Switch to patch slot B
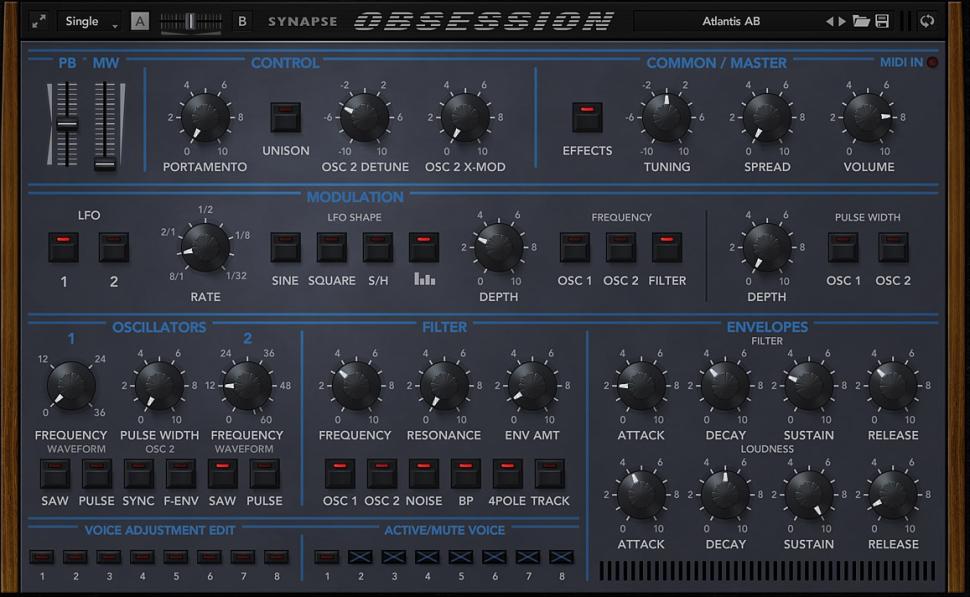970x597 pixels. tap(242, 21)
